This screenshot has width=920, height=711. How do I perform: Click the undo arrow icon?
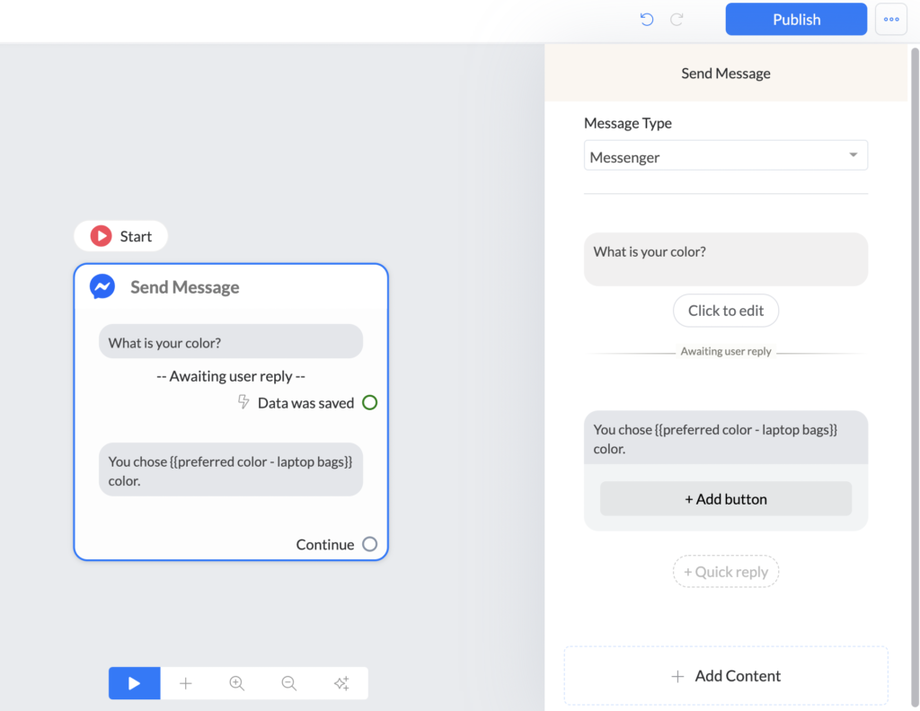(647, 19)
